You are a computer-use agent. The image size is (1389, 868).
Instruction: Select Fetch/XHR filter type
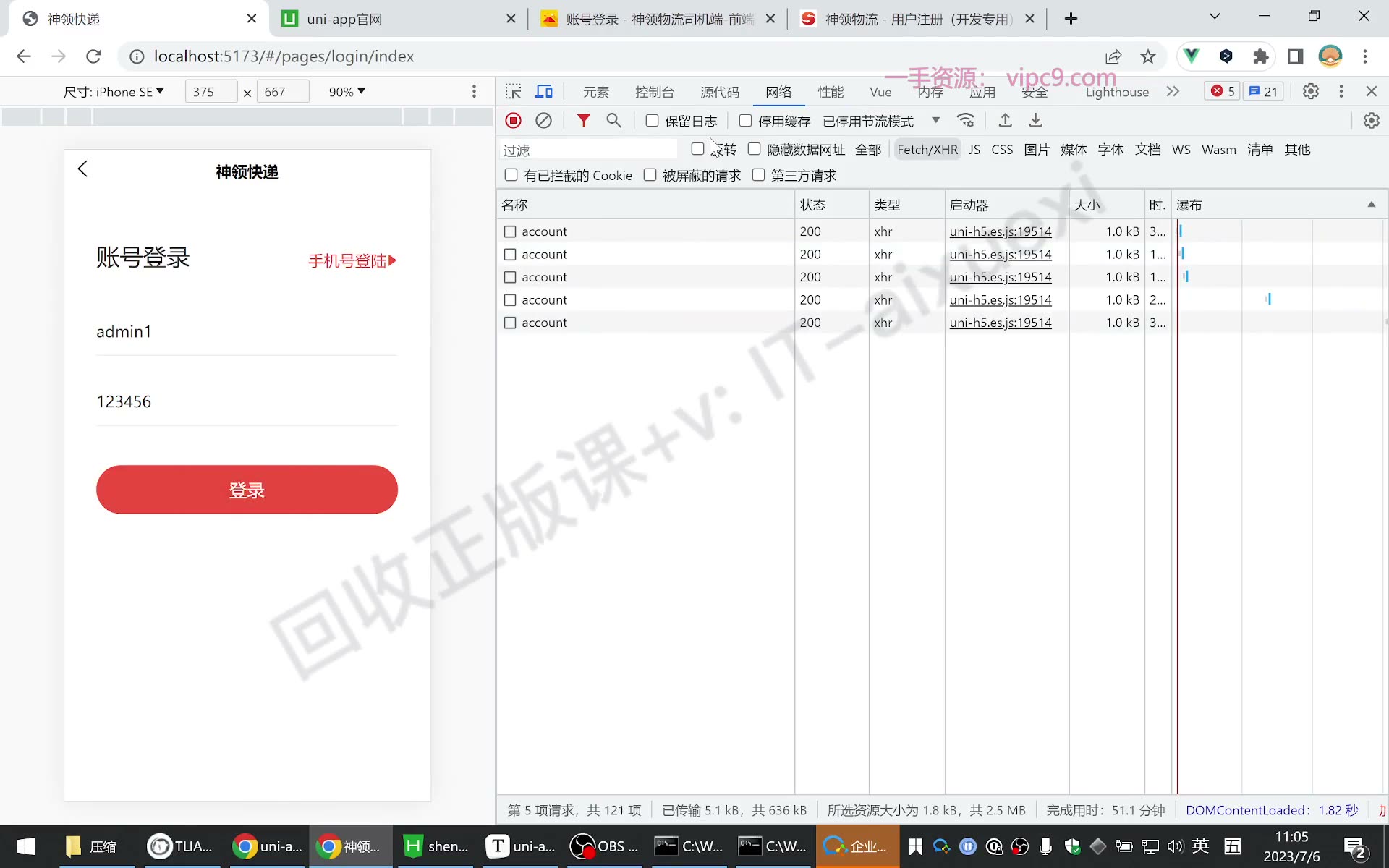[x=927, y=150]
